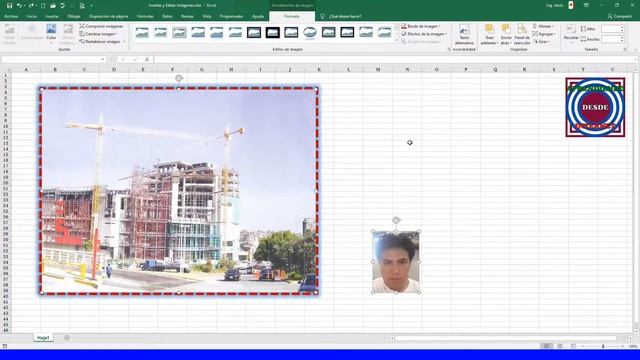
Task: Click the Compartir button
Action: pos(620,16)
